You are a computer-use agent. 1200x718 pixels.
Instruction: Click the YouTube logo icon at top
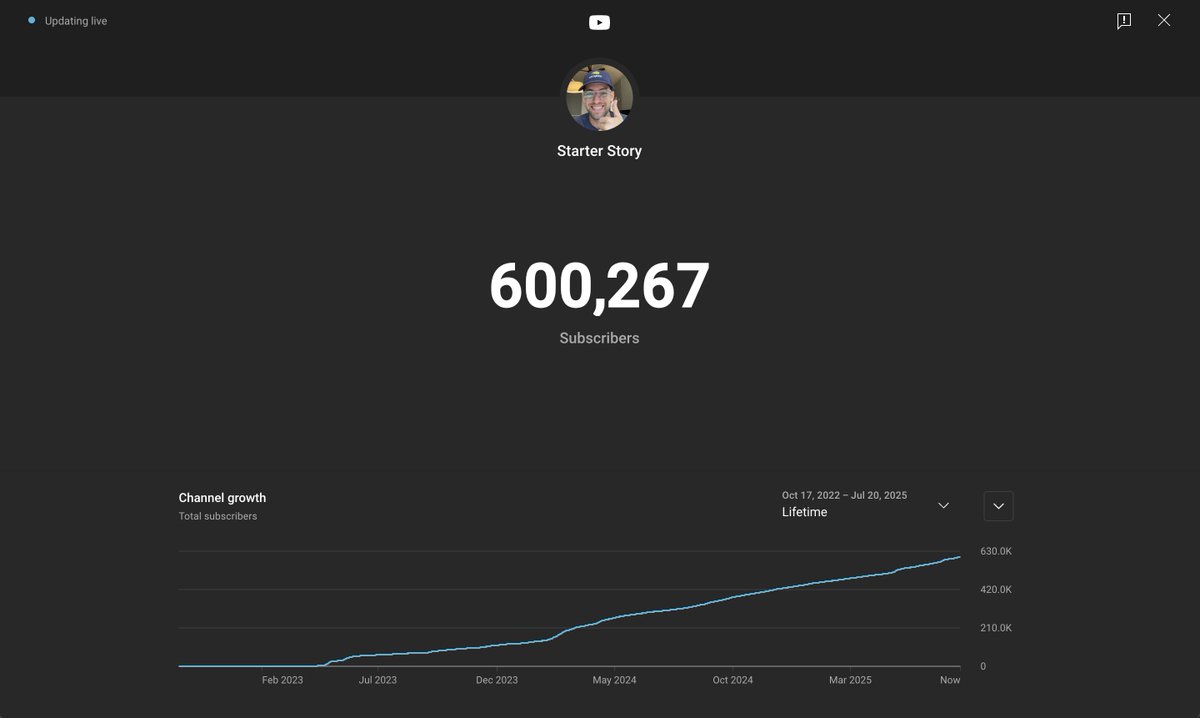pyautogui.click(x=599, y=23)
